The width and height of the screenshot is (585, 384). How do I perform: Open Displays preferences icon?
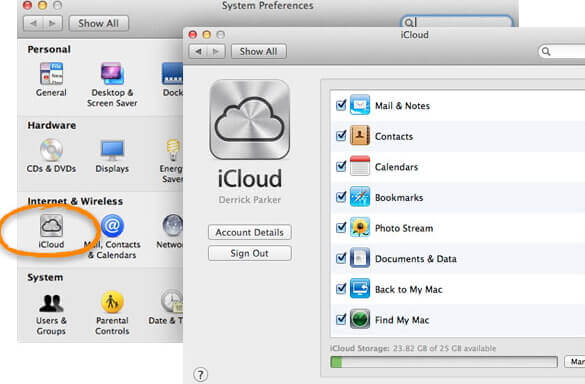[112, 150]
